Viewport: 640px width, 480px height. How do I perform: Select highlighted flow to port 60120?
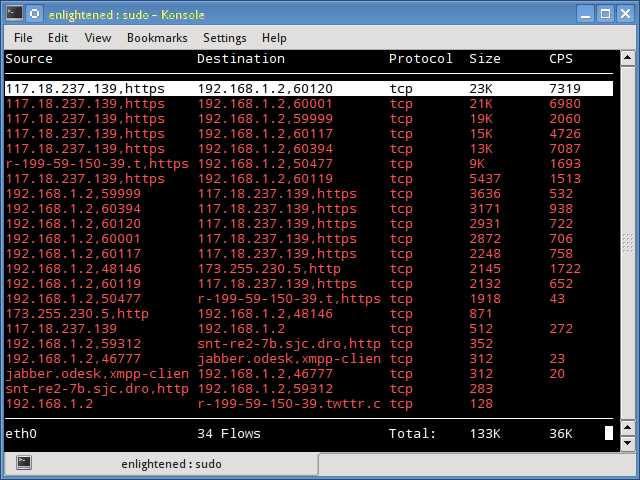(x=309, y=89)
